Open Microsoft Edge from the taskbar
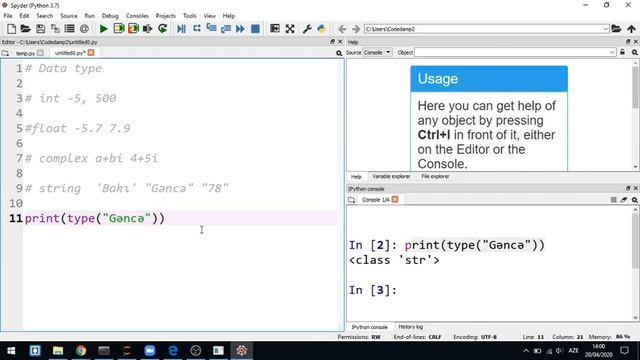640x360 pixels. point(173,351)
